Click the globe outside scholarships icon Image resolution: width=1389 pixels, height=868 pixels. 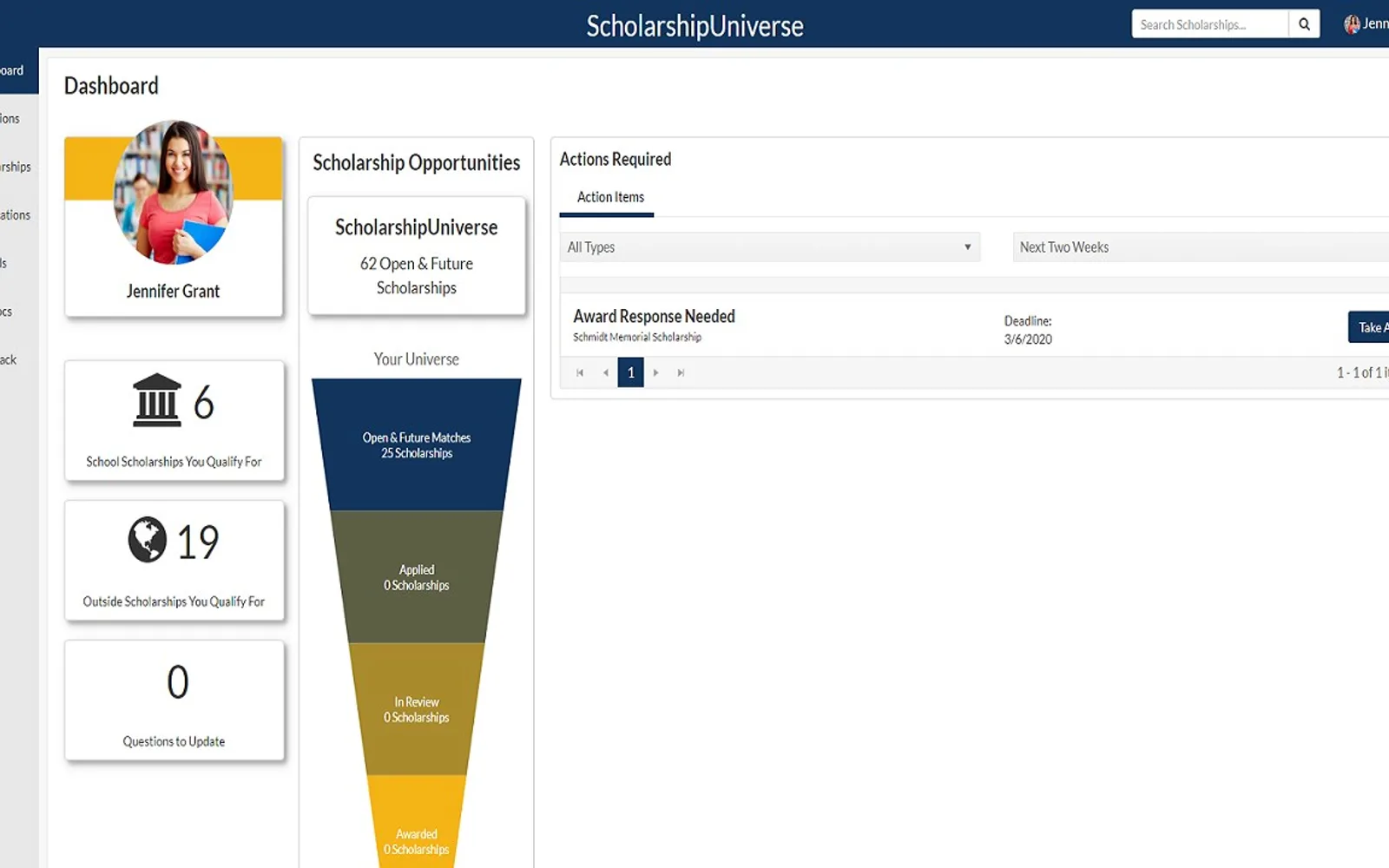point(148,540)
